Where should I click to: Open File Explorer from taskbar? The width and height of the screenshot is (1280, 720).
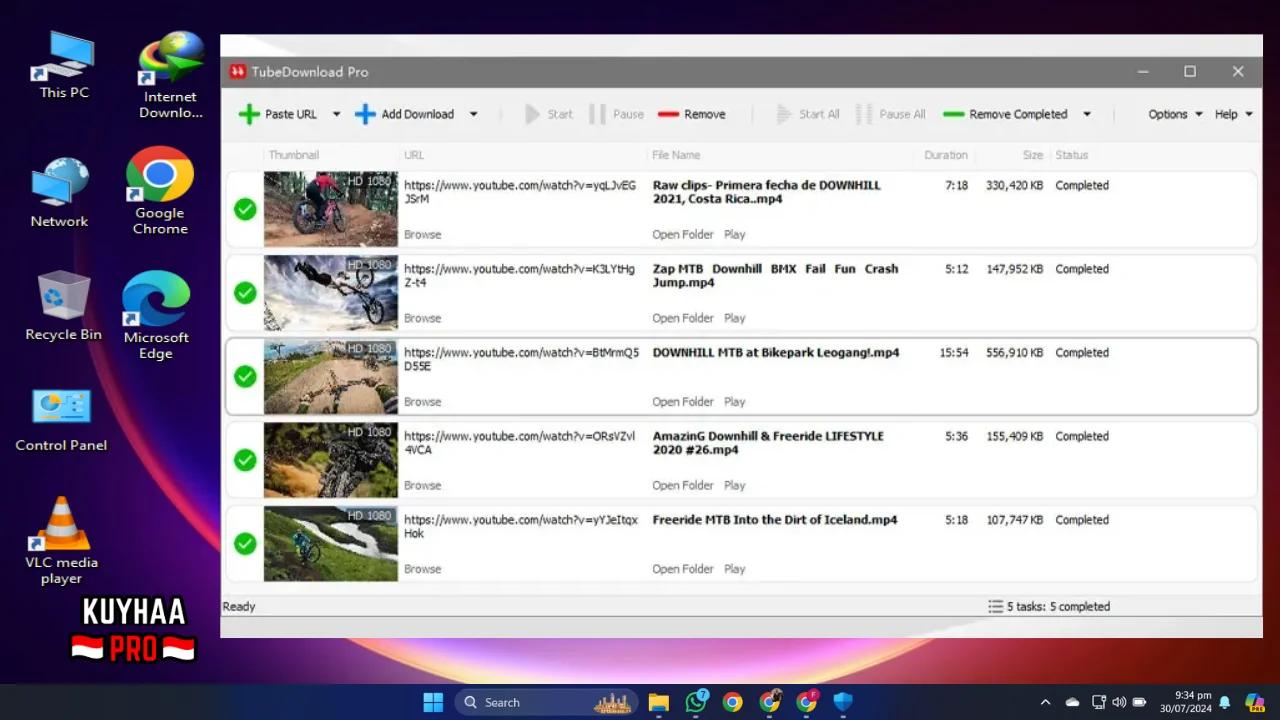click(x=658, y=702)
